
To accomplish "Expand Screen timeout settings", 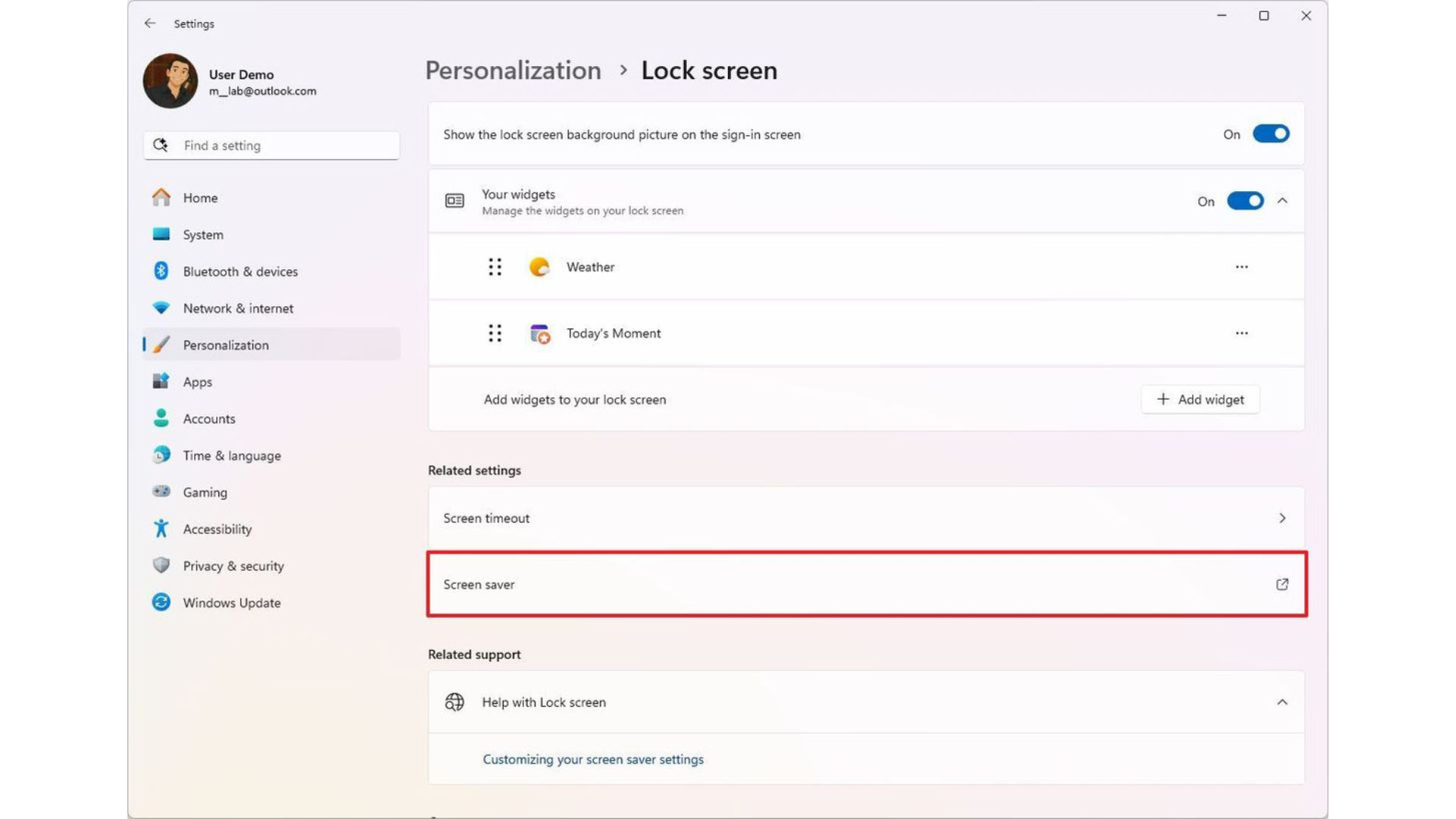I will coord(1282,518).
